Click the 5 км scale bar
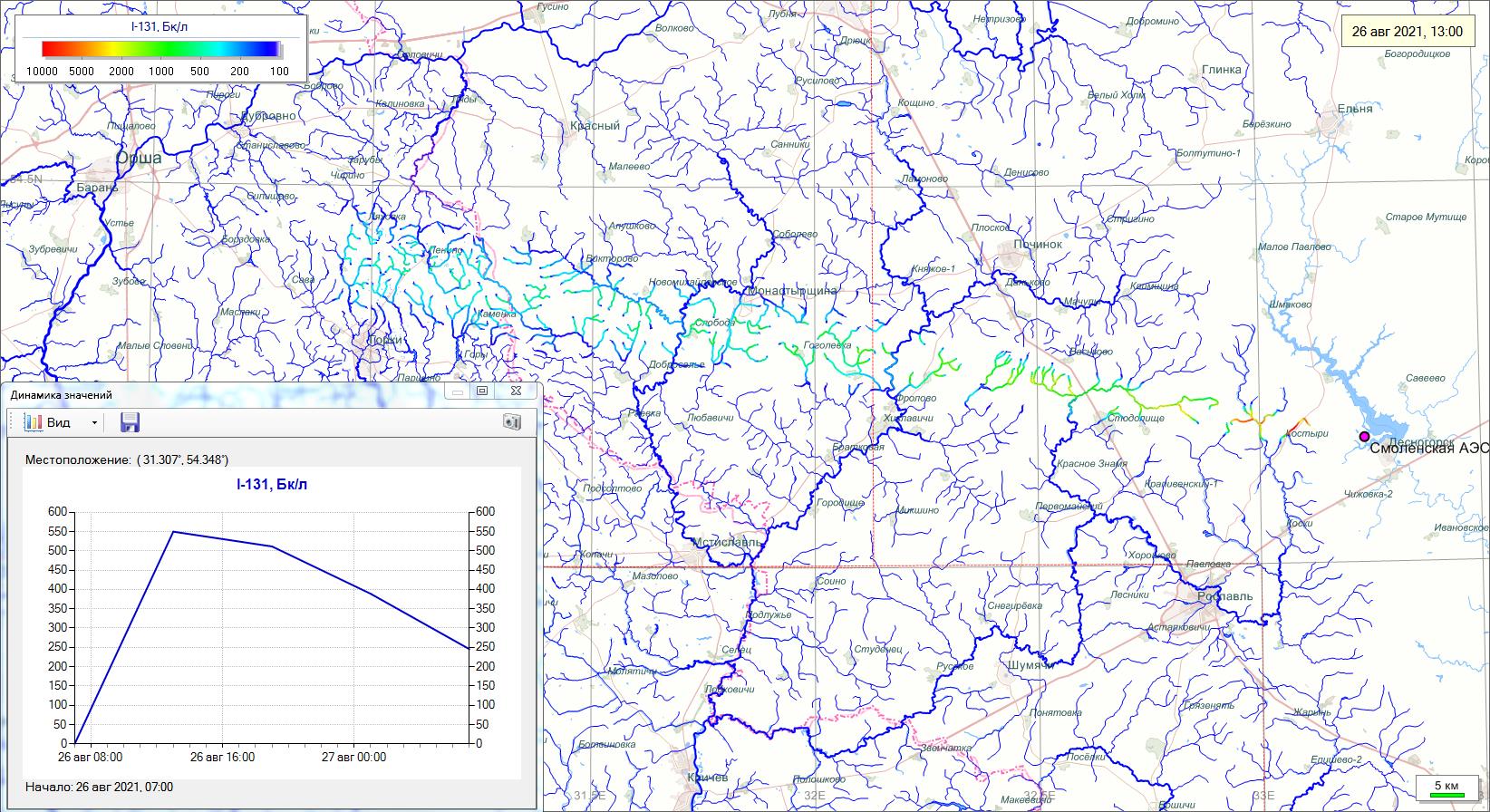 tap(1446, 789)
